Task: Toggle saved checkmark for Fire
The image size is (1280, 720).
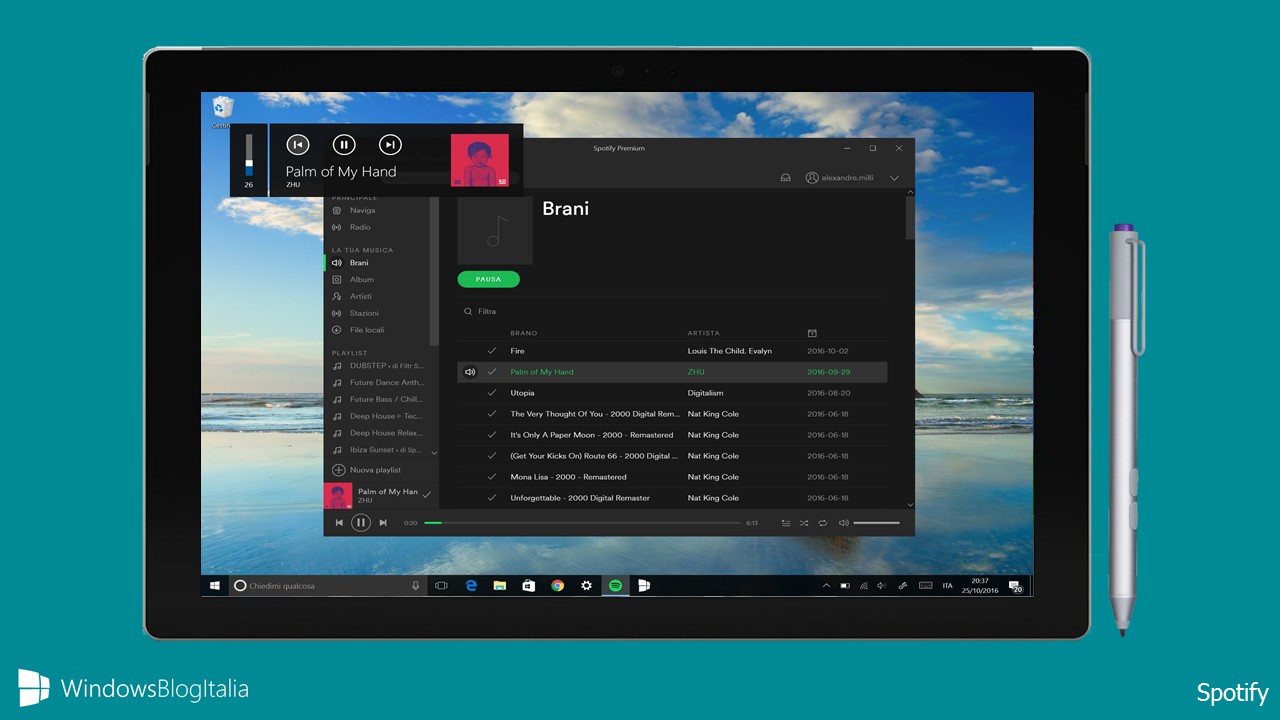Action: 492,351
